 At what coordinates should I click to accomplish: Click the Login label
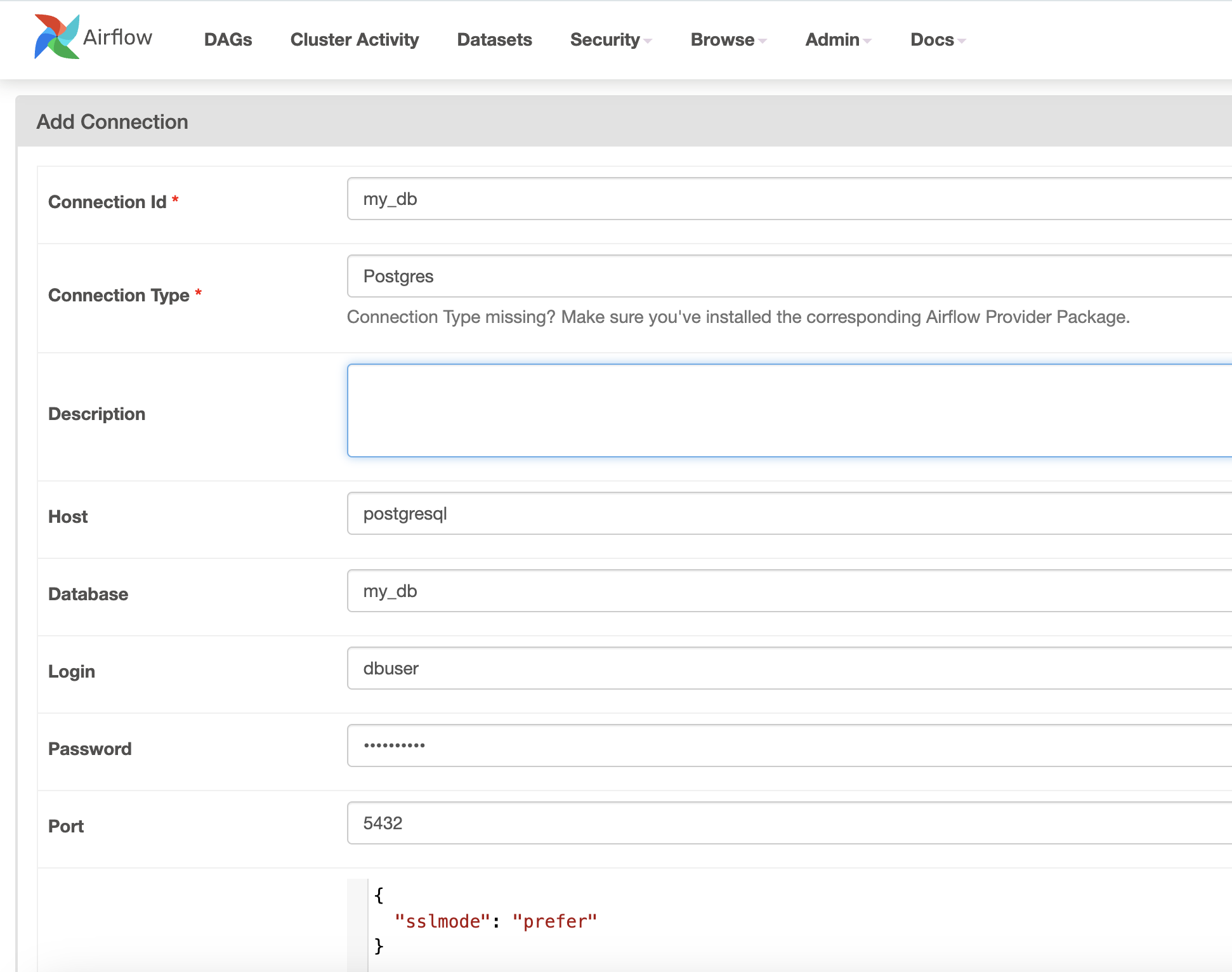(x=72, y=671)
